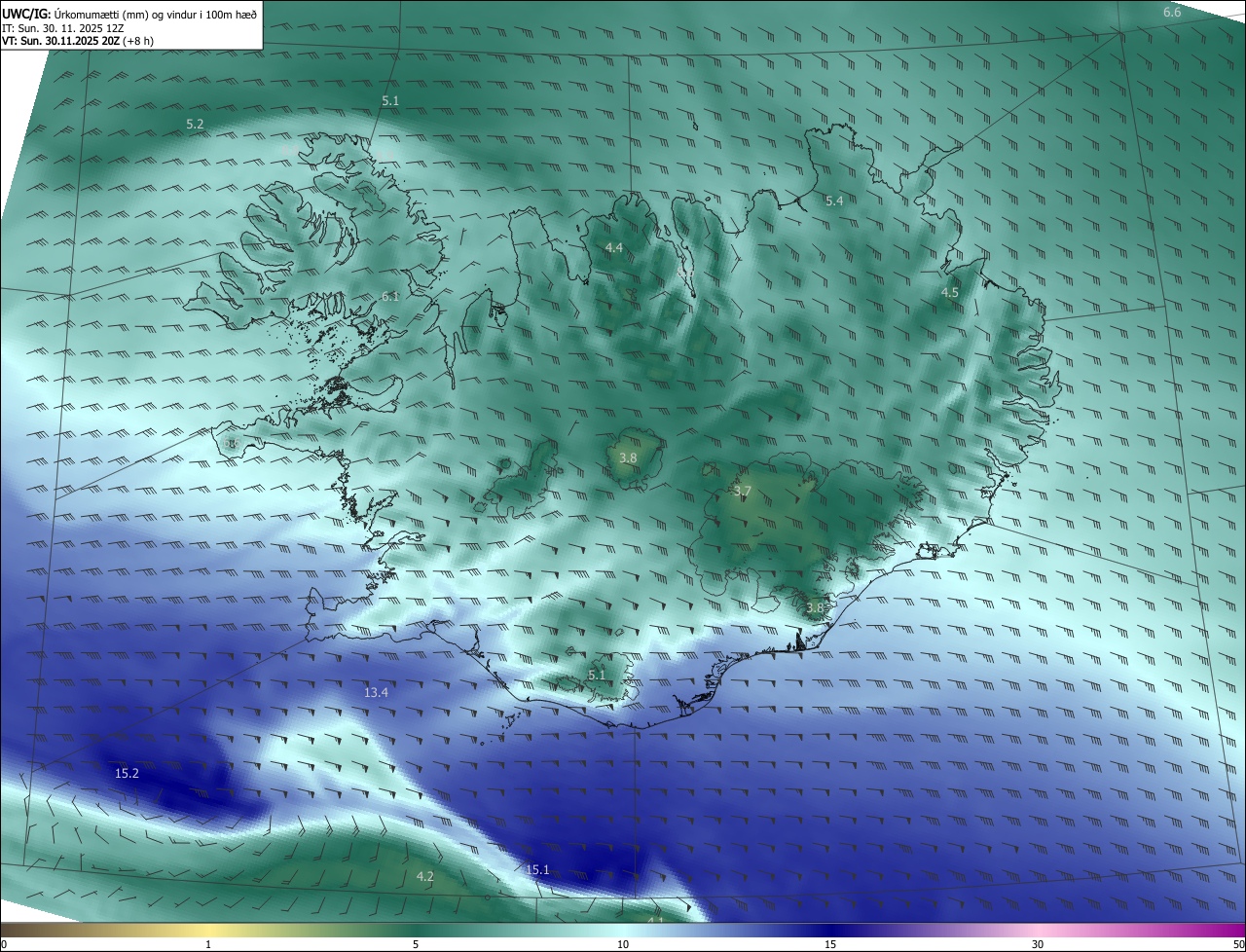The width and height of the screenshot is (1246, 952).
Task: Click the 15.1 value label on the map
Action: tap(537, 869)
